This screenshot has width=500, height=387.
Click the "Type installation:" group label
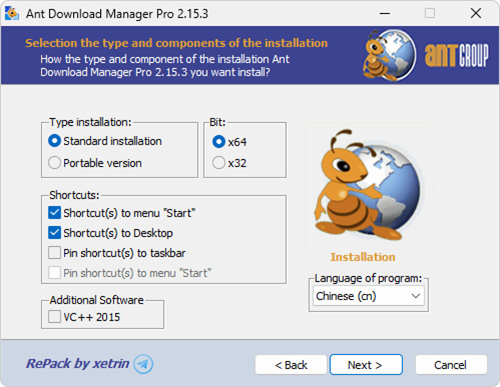(90, 122)
